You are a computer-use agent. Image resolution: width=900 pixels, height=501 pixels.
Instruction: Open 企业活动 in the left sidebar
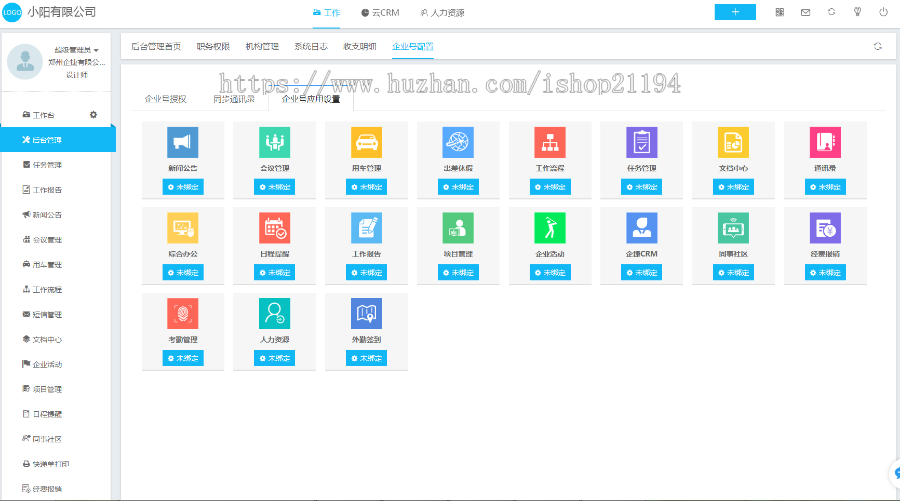(x=42, y=364)
